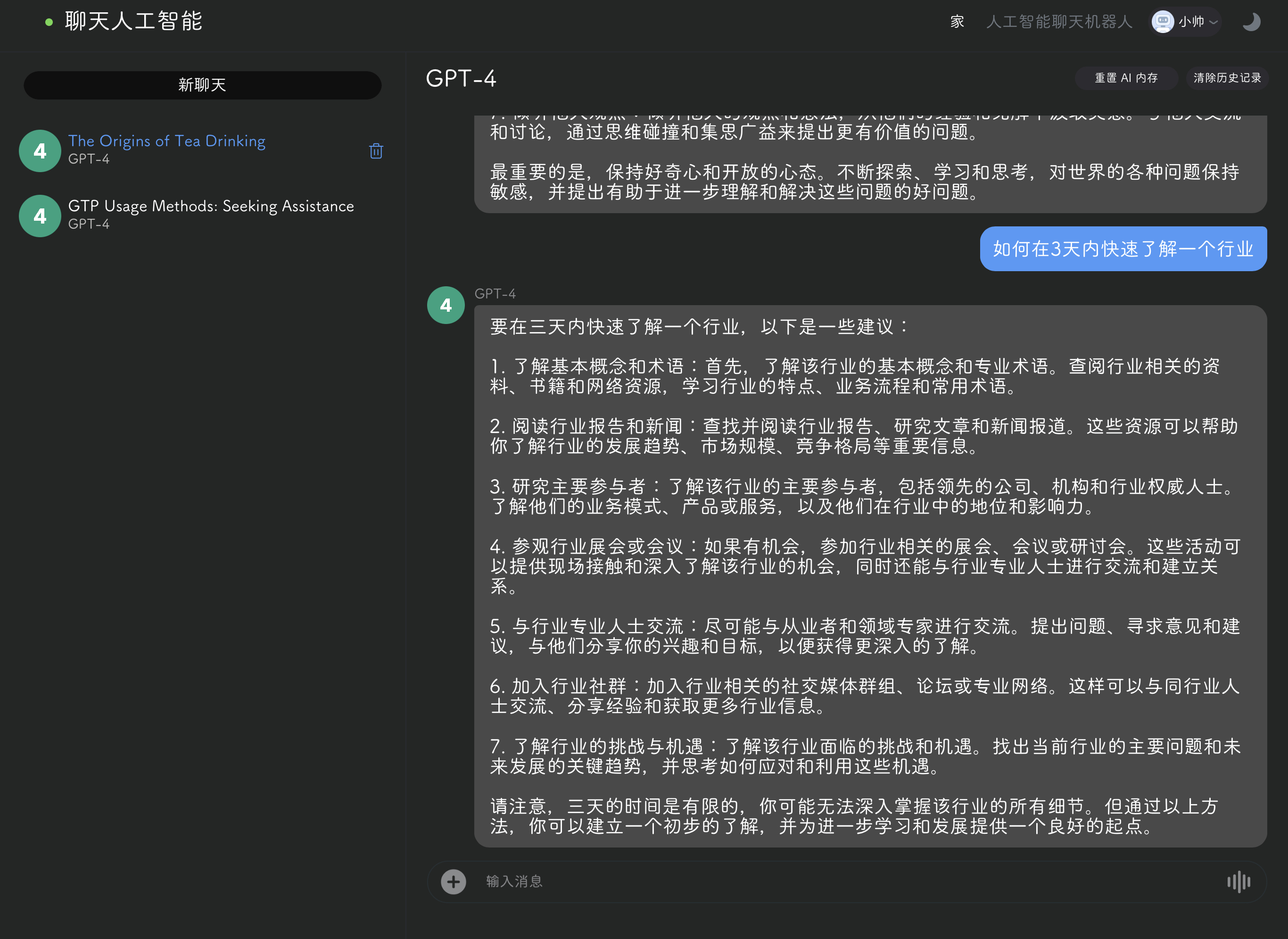Go to the 家 menu item
Image resolution: width=1288 pixels, height=939 pixels.
(957, 22)
